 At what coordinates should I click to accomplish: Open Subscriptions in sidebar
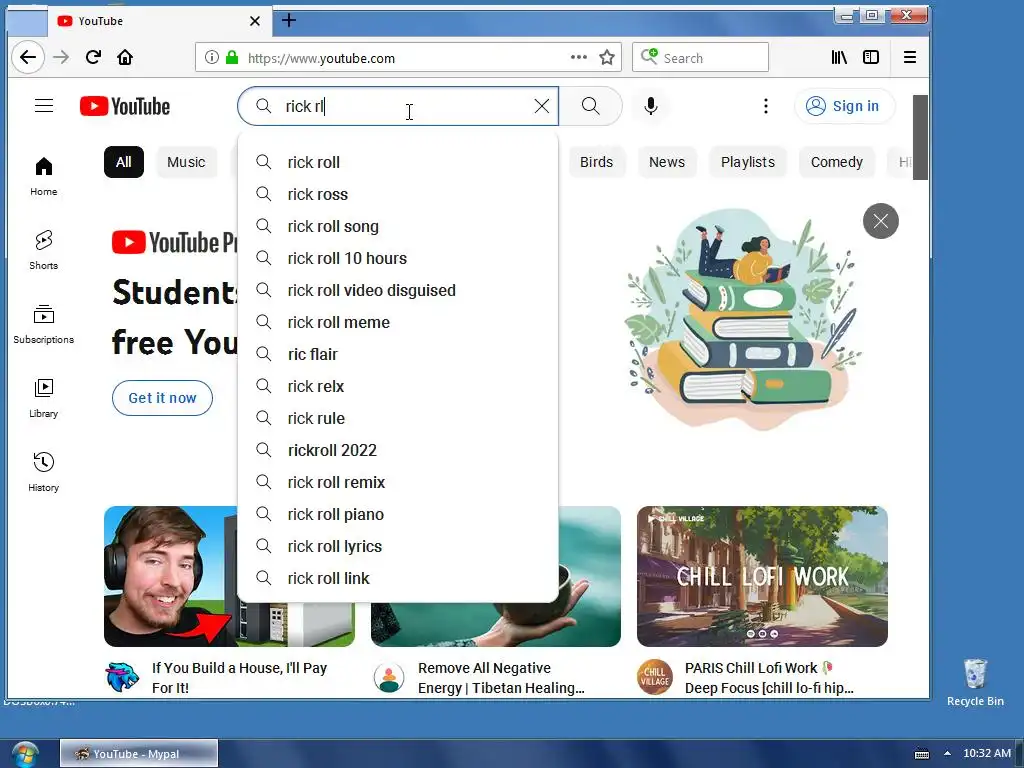44,324
